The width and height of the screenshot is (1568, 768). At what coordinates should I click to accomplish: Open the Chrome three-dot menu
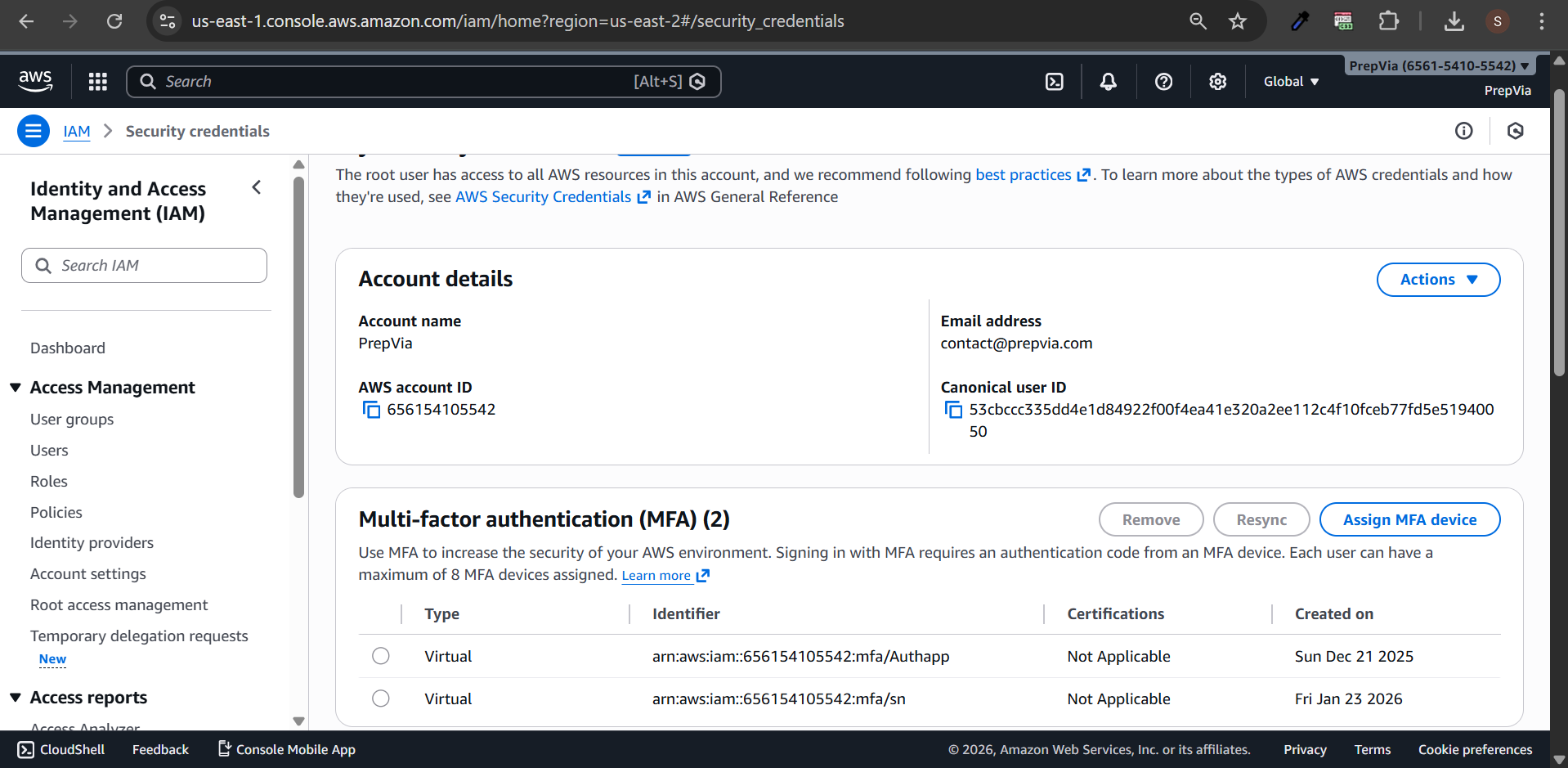click(1542, 21)
